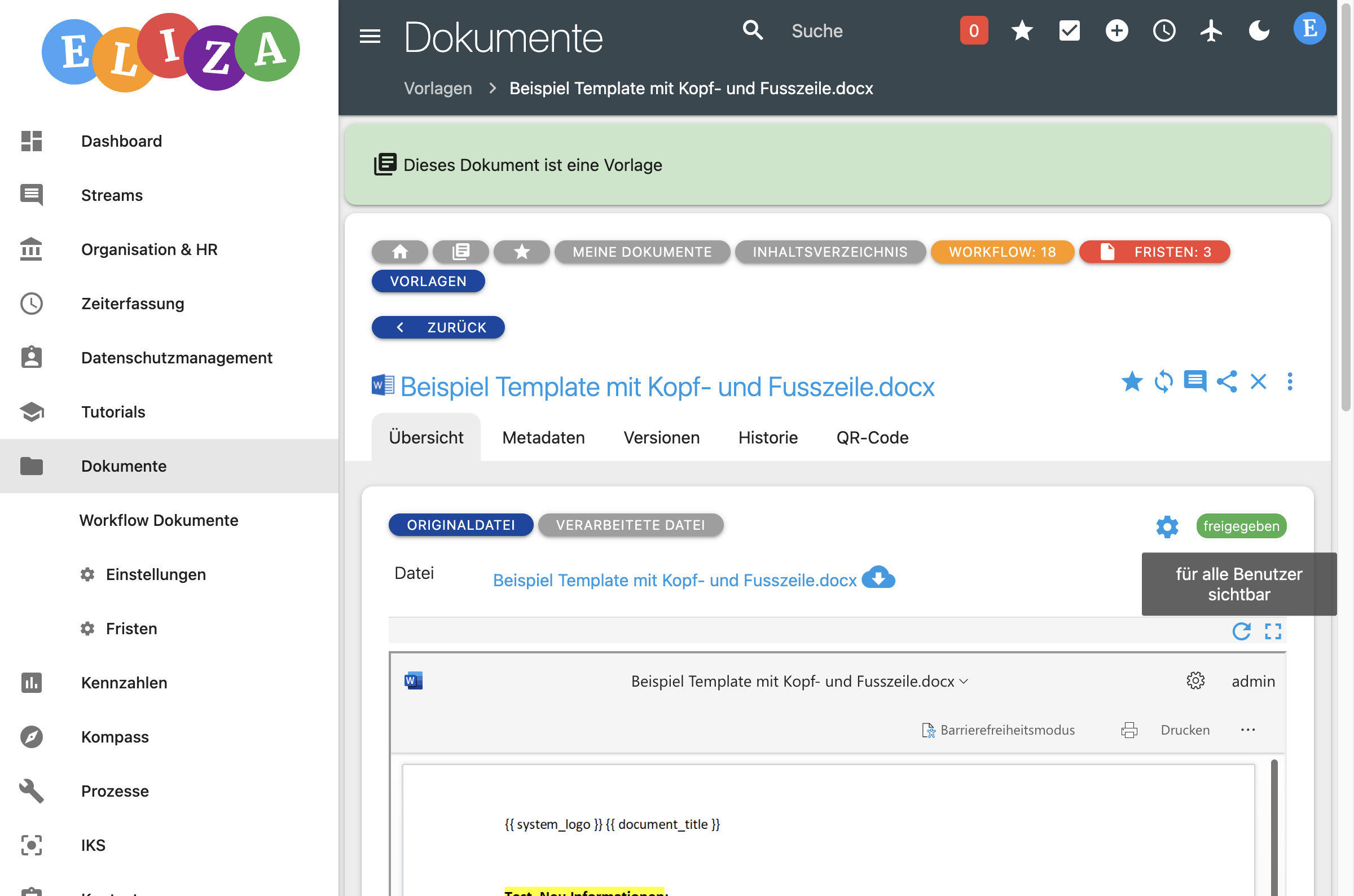This screenshot has height=896, width=1354.
Task: Open blue gear file settings icon
Action: 1167,526
